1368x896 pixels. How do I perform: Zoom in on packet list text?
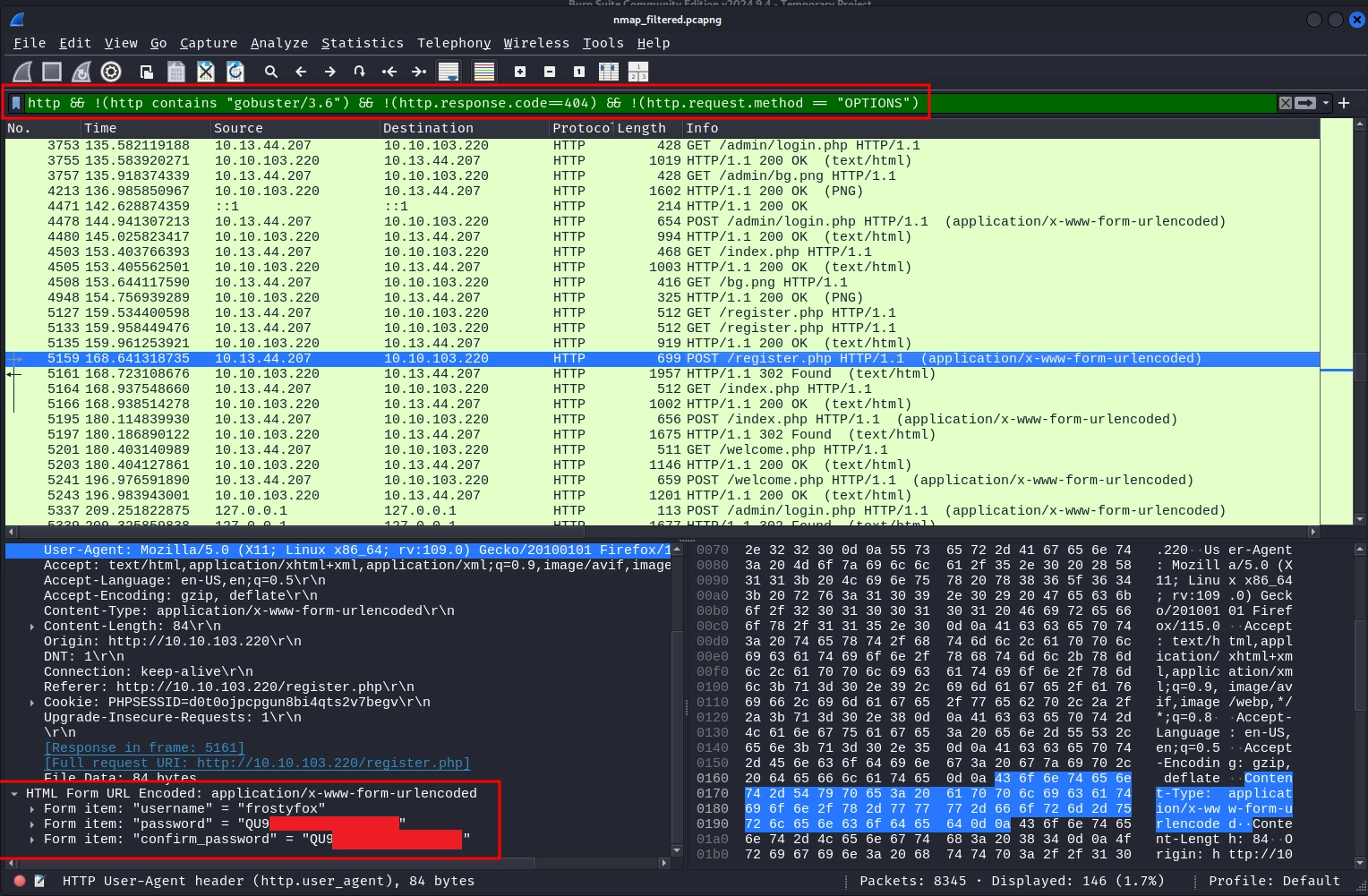point(520,72)
